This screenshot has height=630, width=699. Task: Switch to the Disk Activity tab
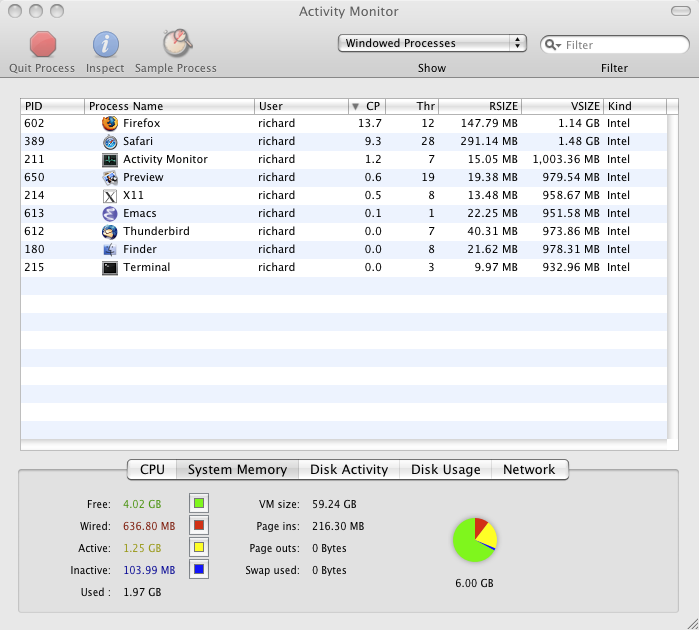(349, 469)
